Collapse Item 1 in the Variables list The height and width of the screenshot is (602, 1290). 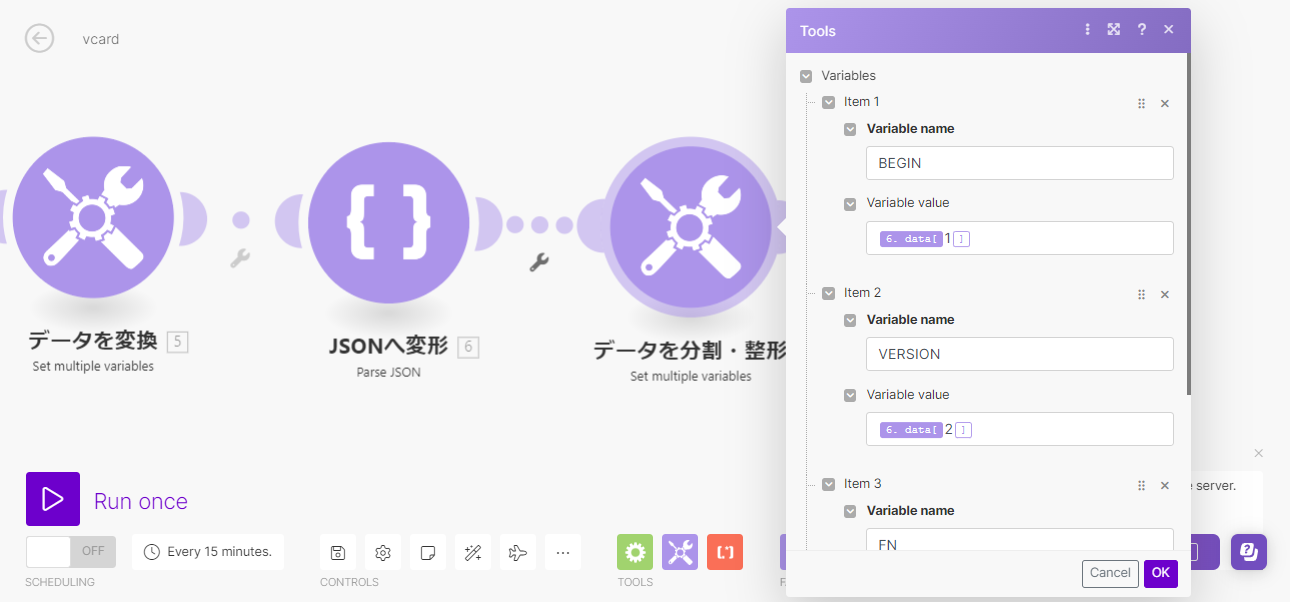(829, 101)
